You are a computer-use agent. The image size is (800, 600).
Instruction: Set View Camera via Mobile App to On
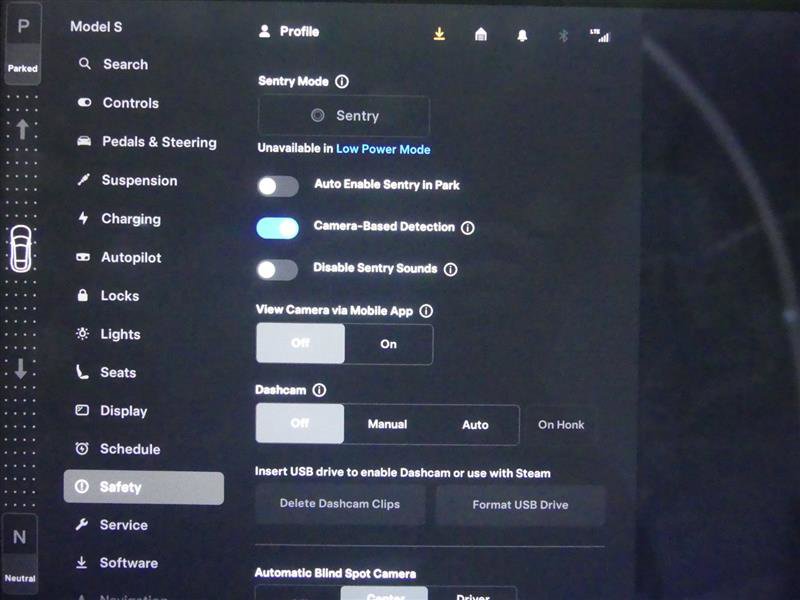389,344
